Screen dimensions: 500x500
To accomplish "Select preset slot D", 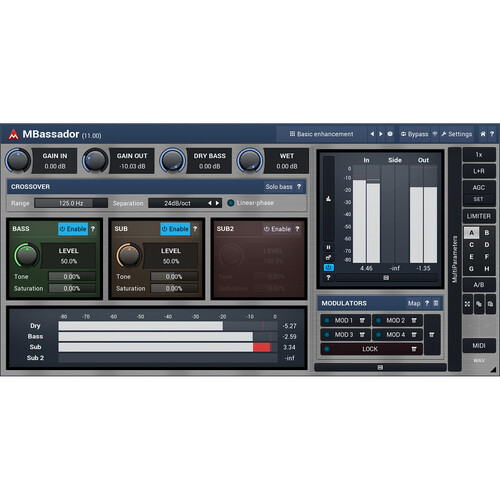I will click(x=487, y=245).
